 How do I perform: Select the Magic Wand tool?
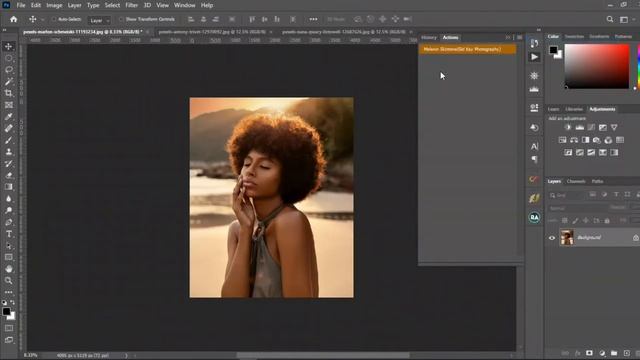pos(8,82)
